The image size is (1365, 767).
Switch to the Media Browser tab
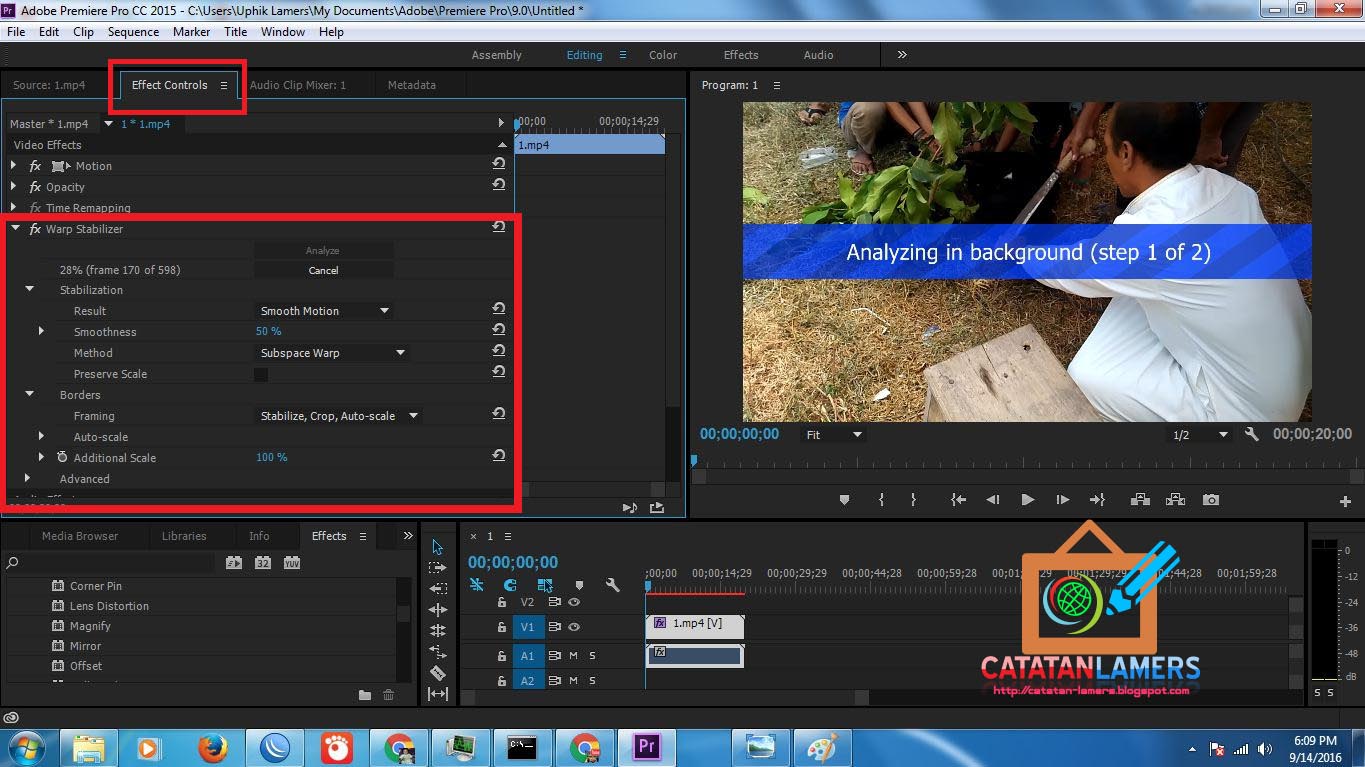[x=80, y=536]
